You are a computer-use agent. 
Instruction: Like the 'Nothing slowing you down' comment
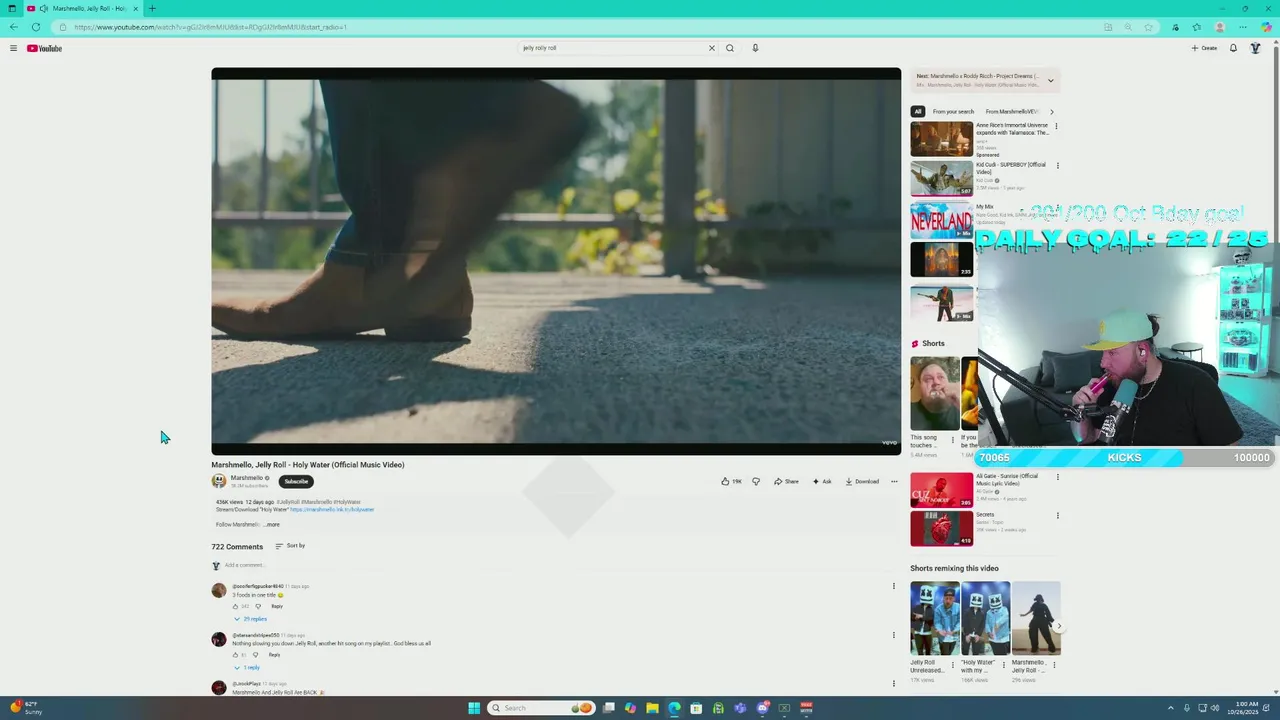pos(236,654)
